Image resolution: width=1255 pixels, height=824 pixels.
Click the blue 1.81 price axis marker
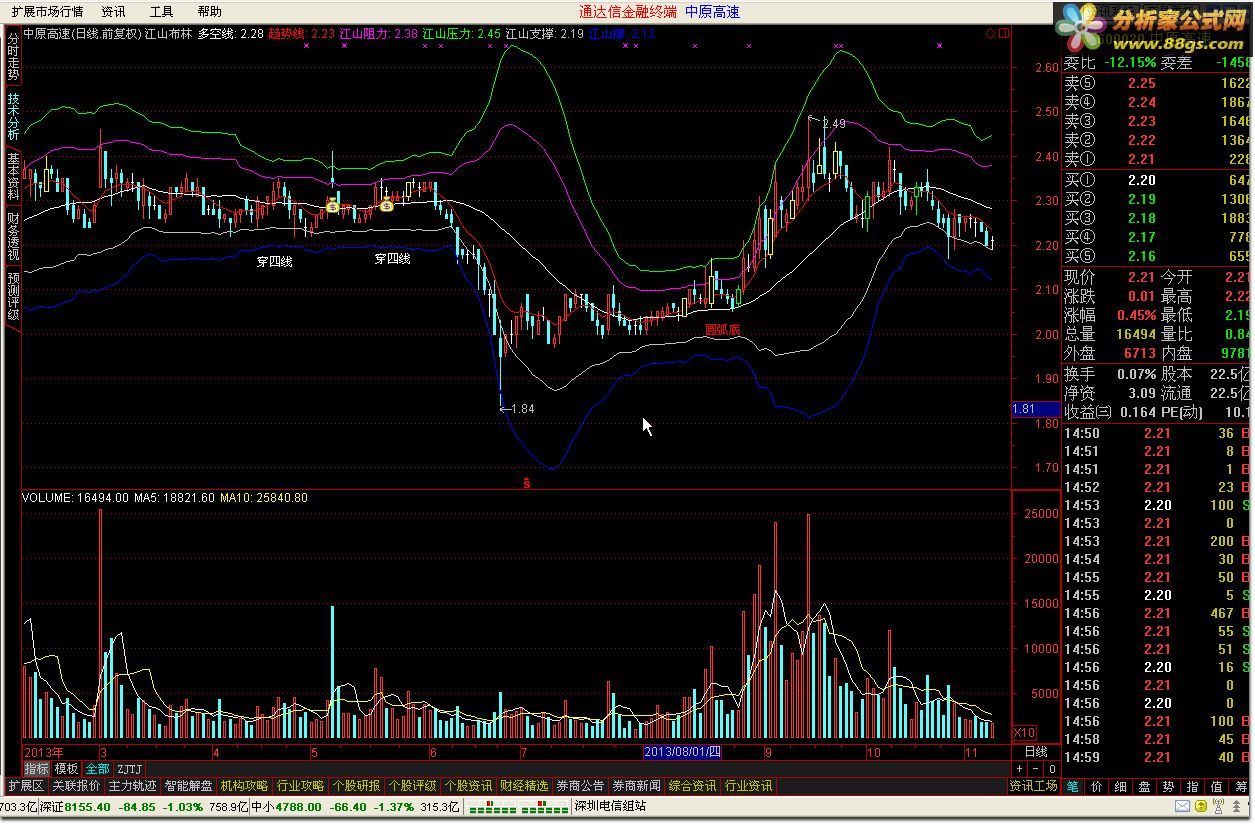(1035, 409)
